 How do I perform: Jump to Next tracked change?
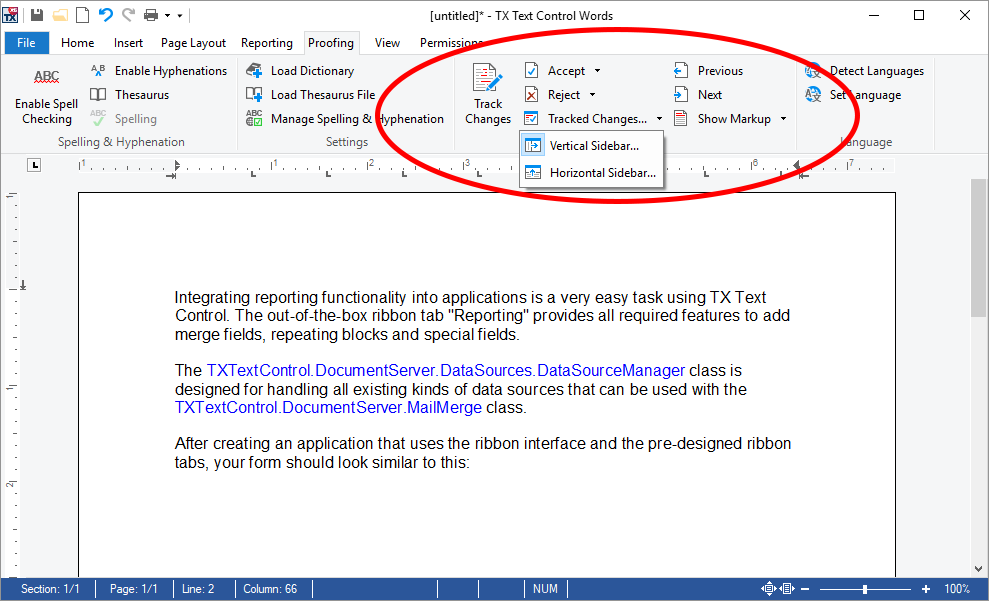coord(698,95)
